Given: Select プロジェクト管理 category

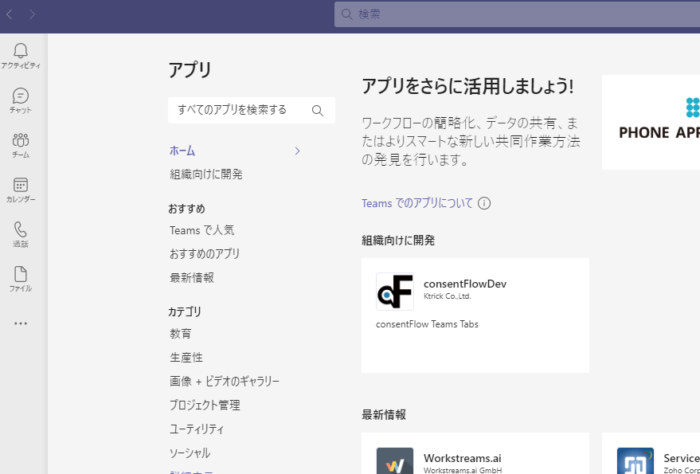Looking at the screenshot, I should pos(204,405).
